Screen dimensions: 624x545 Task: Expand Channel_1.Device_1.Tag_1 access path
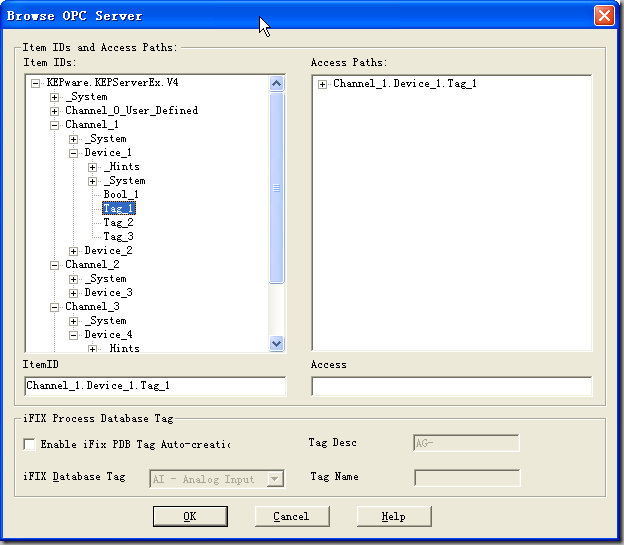point(322,84)
